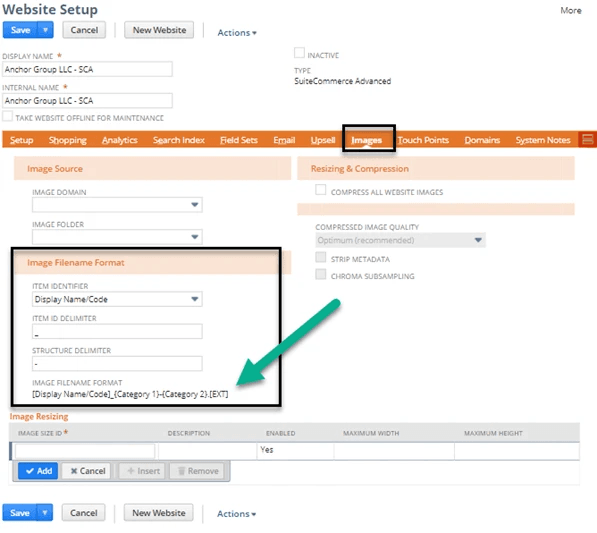Click the Enabled column header
The height and width of the screenshot is (533, 597).
(281, 433)
